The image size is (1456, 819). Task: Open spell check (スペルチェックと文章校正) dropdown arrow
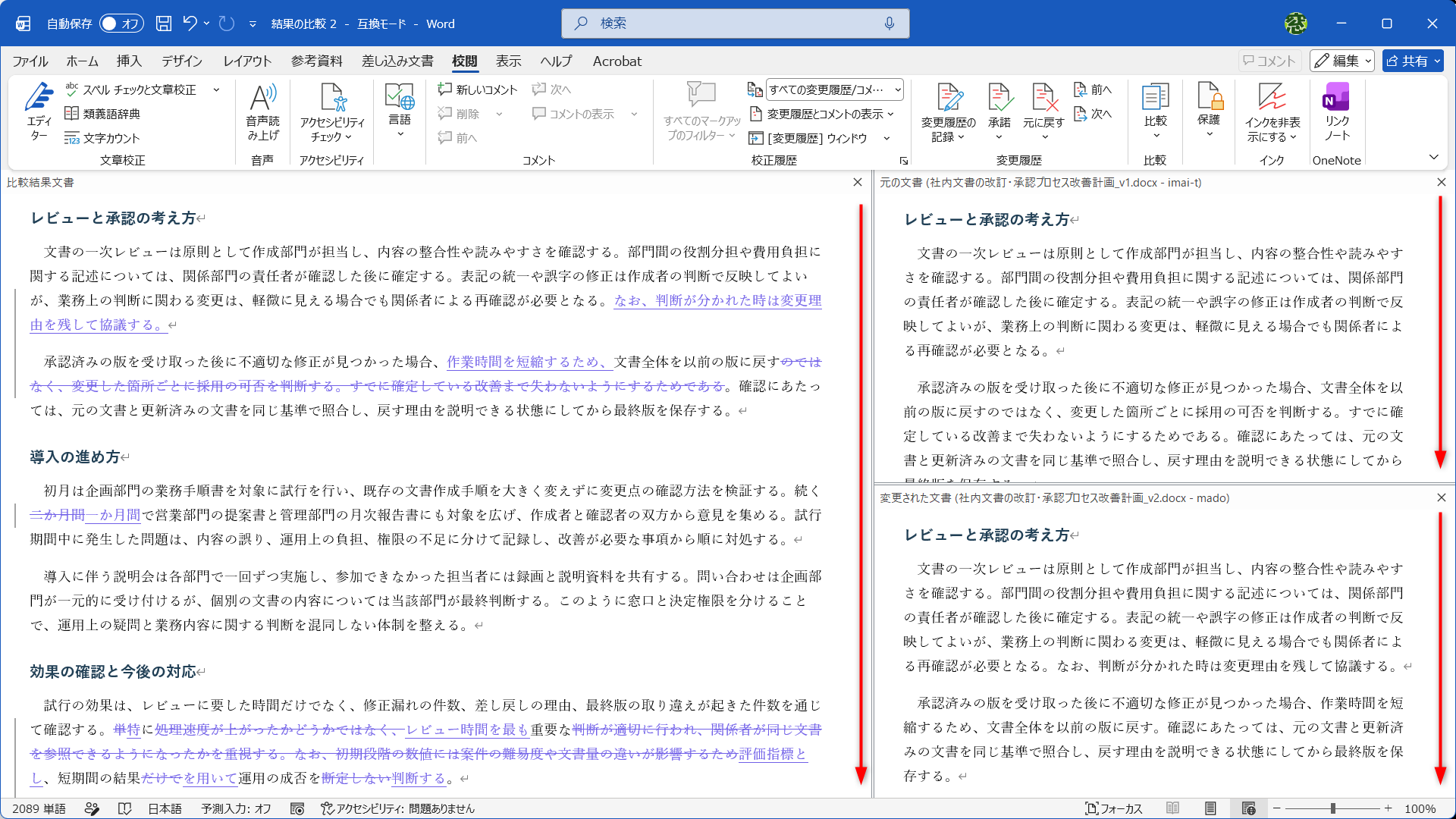pyautogui.click(x=216, y=89)
